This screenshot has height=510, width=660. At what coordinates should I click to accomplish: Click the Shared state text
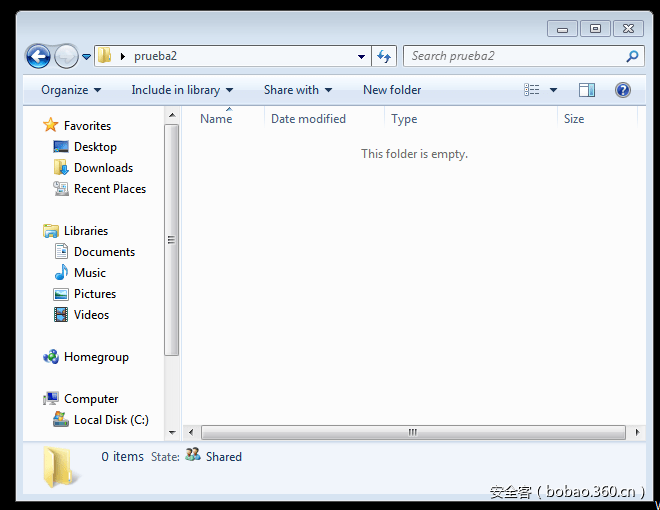click(x=224, y=457)
